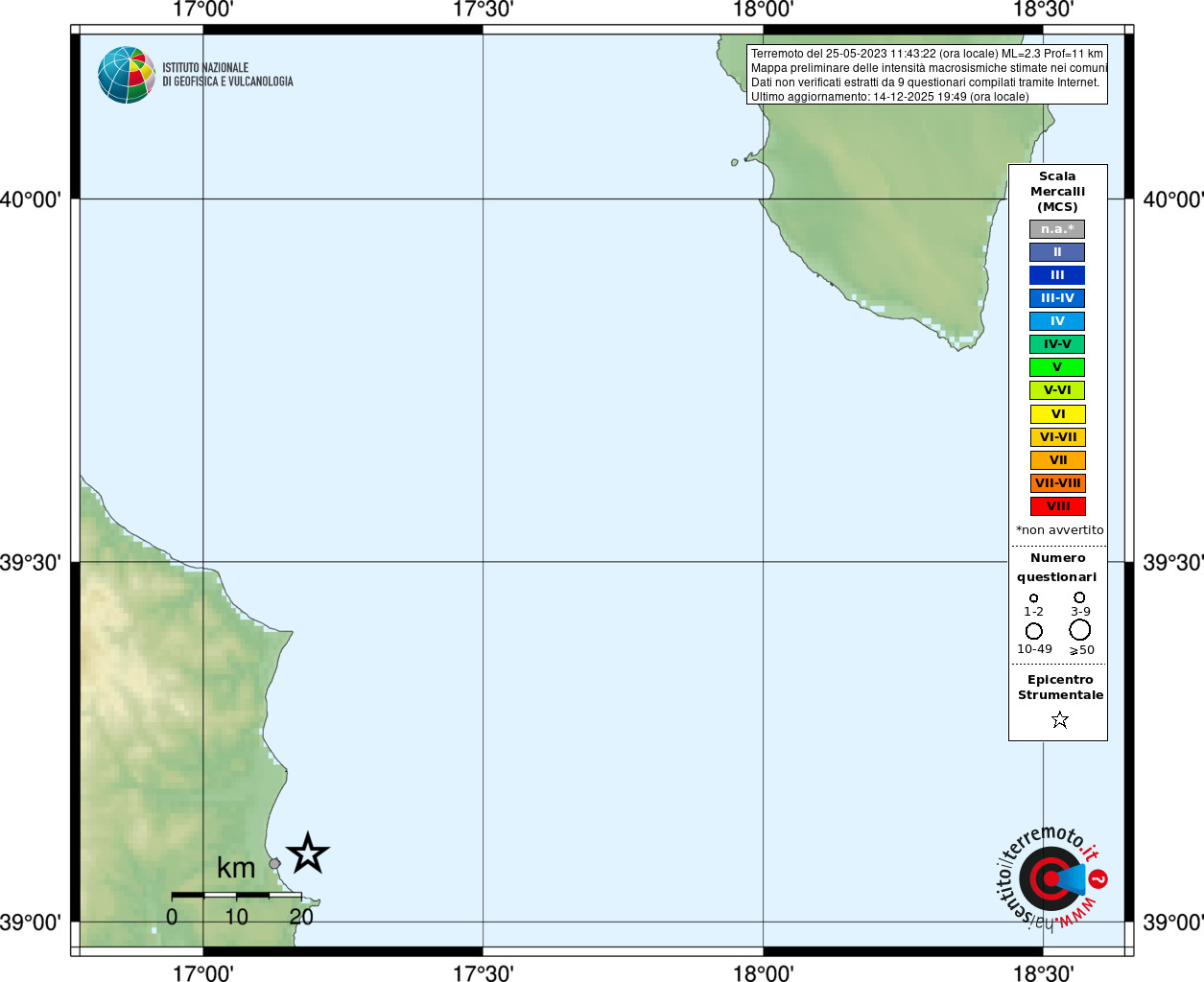Click the haisentitoilterremoto.it logo
The width and height of the screenshot is (1204, 982).
tap(1051, 877)
